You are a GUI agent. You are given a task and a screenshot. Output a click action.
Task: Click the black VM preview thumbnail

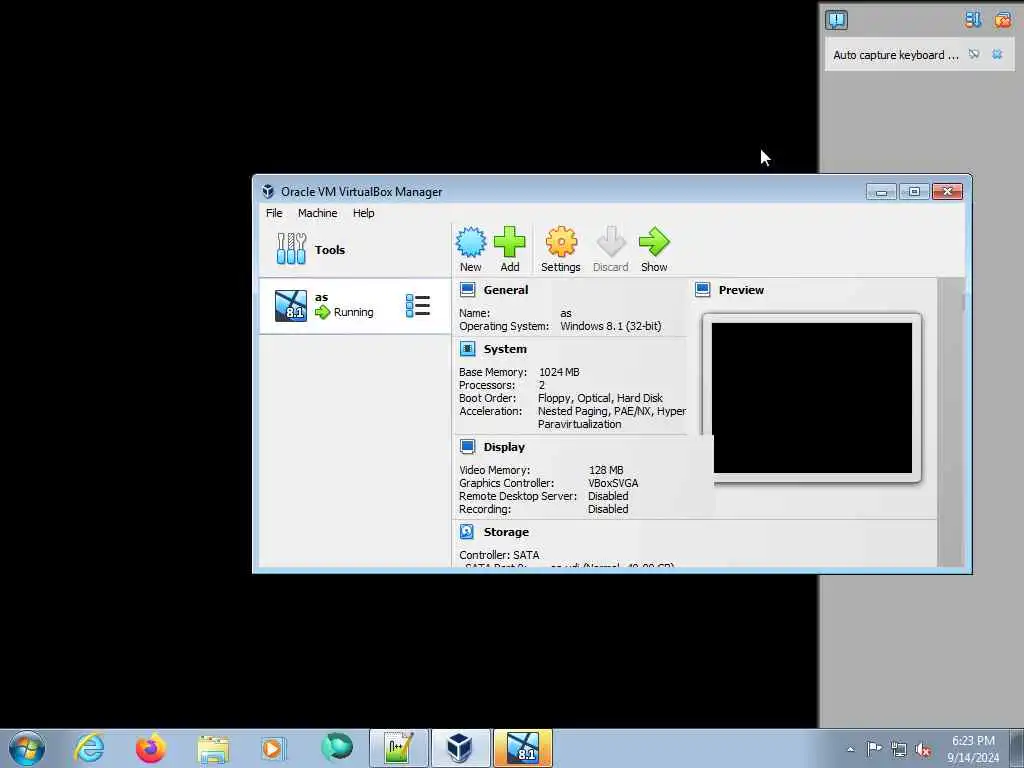[x=812, y=398]
